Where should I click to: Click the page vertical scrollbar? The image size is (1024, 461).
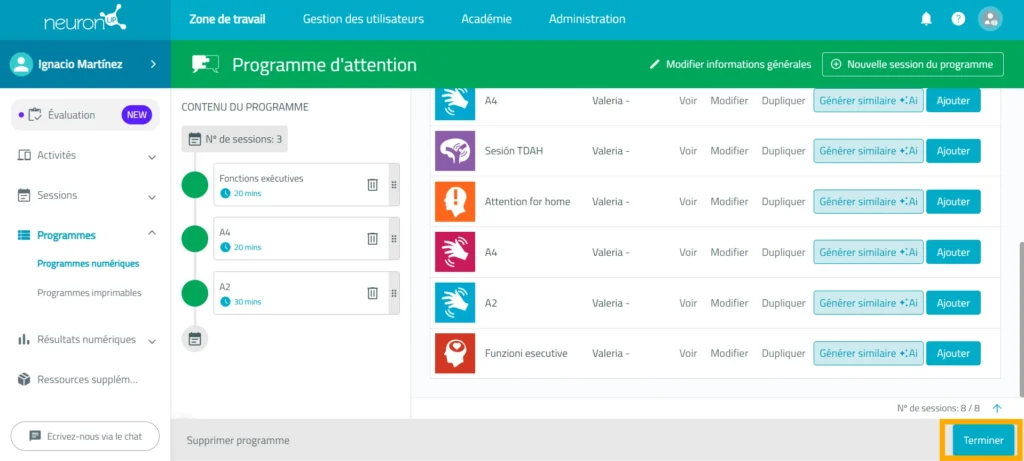tap(1021, 320)
